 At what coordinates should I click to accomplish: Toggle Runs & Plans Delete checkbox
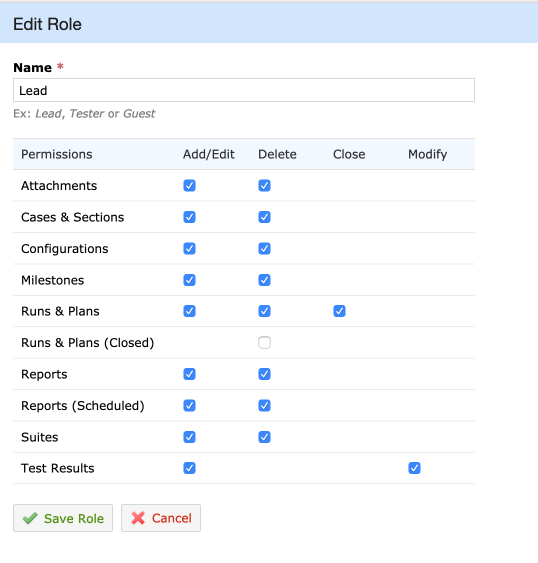[x=264, y=311]
